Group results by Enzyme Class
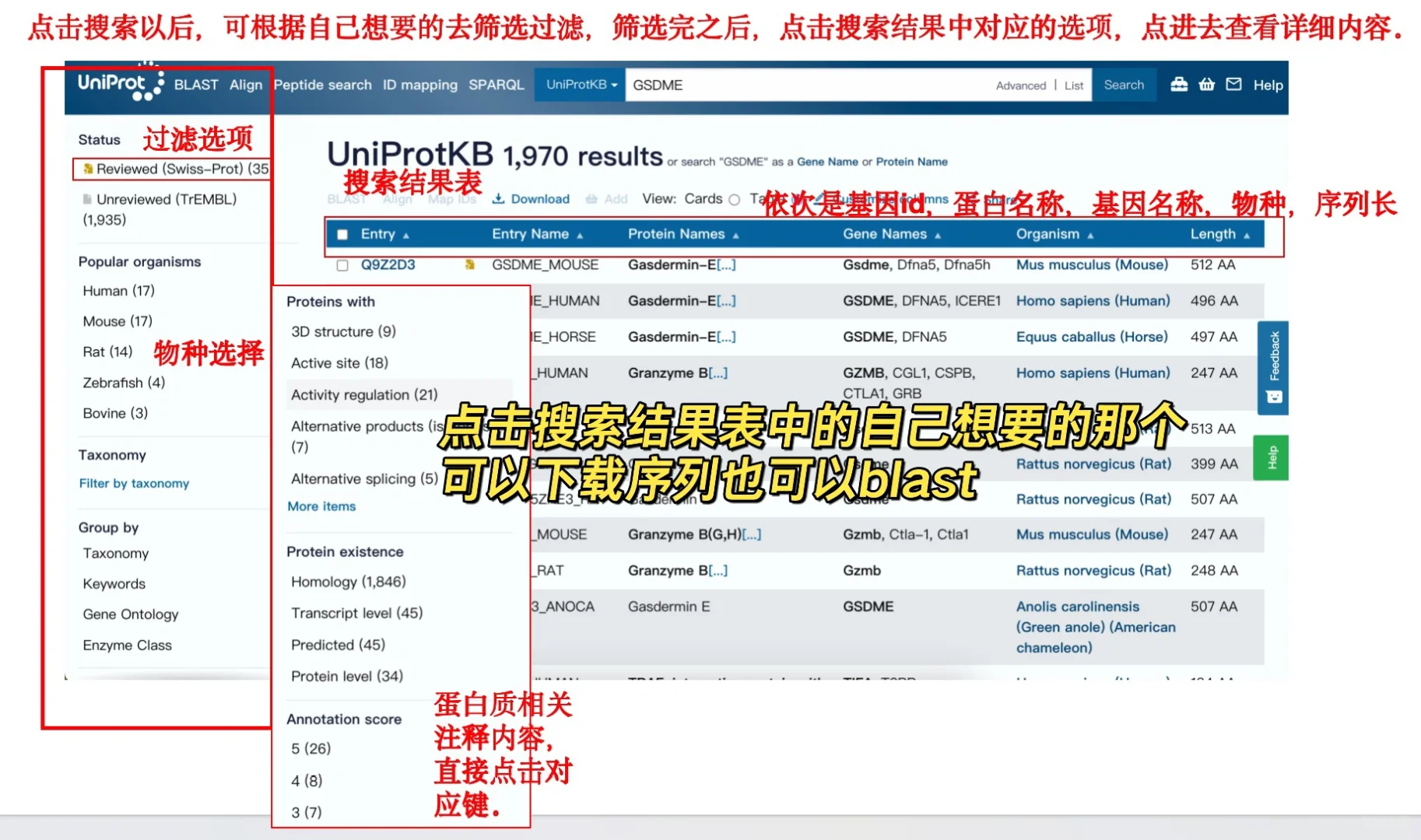 click(127, 646)
